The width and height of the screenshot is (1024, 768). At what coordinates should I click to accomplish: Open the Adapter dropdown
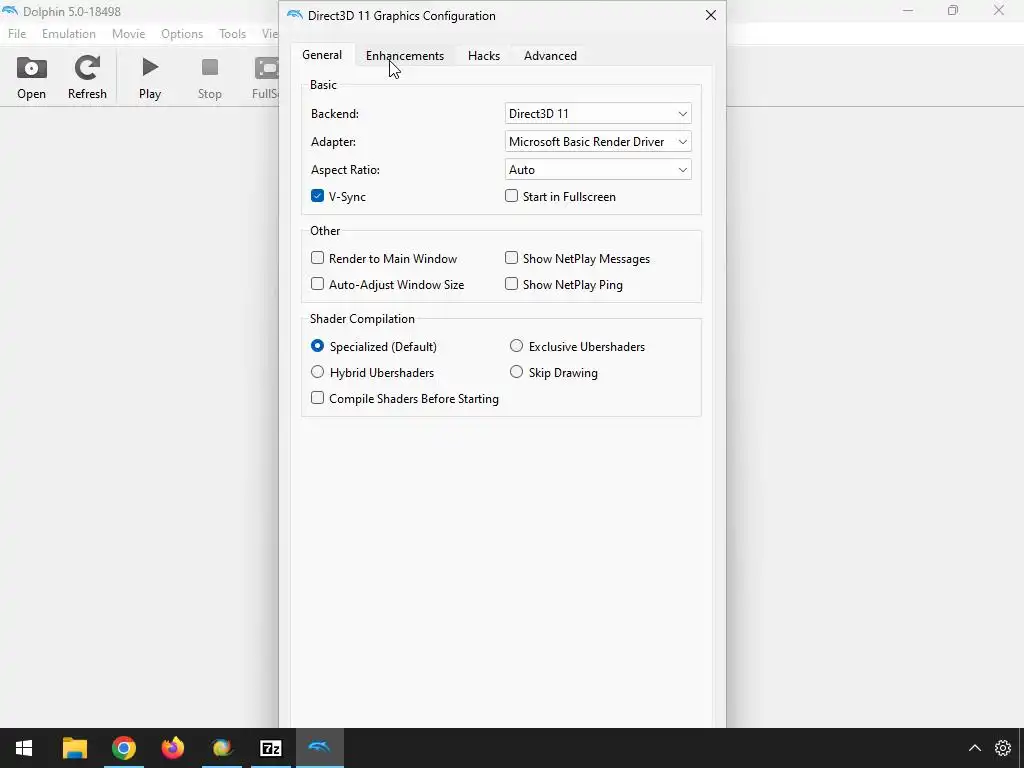point(598,142)
